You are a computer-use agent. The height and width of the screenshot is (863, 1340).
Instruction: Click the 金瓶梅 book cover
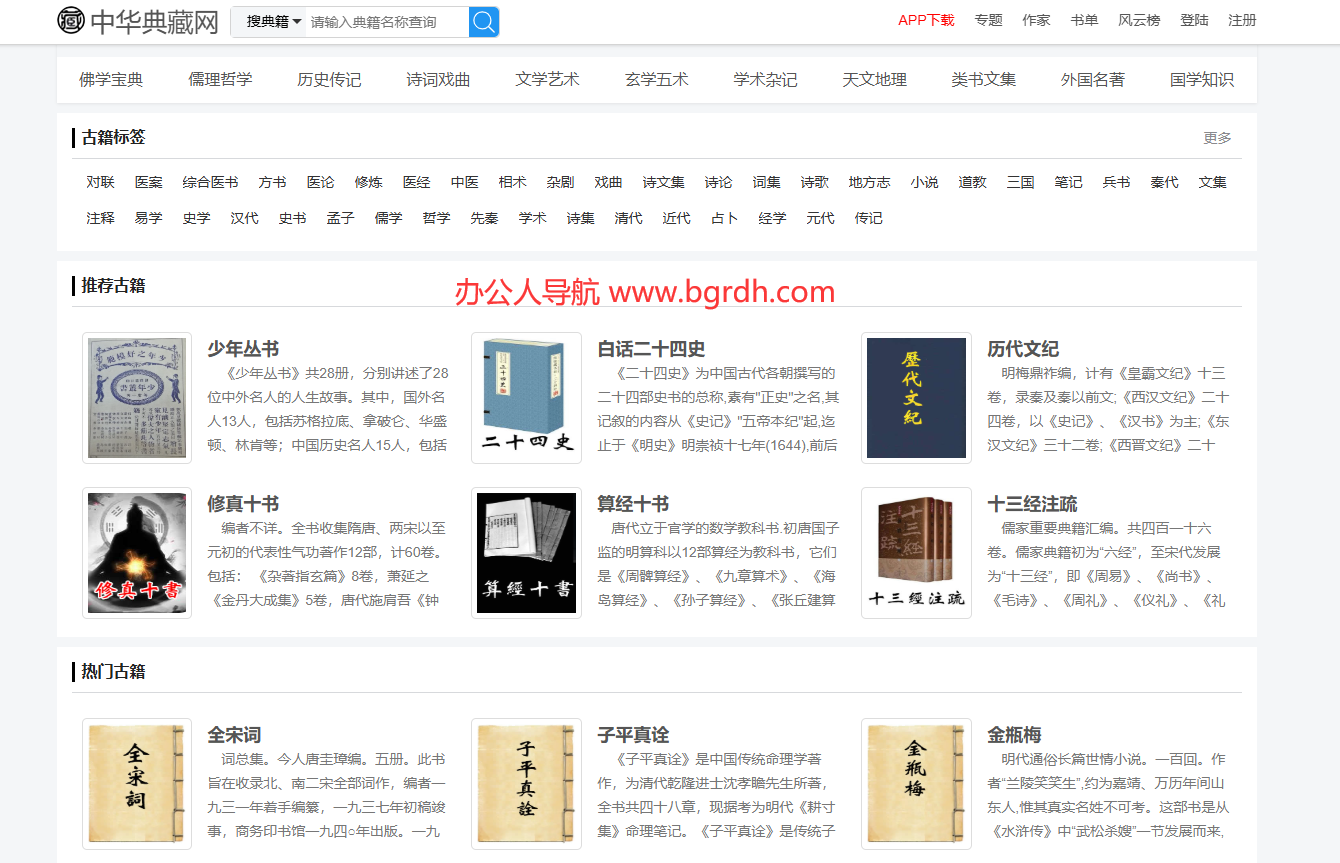click(x=916, y=784)
